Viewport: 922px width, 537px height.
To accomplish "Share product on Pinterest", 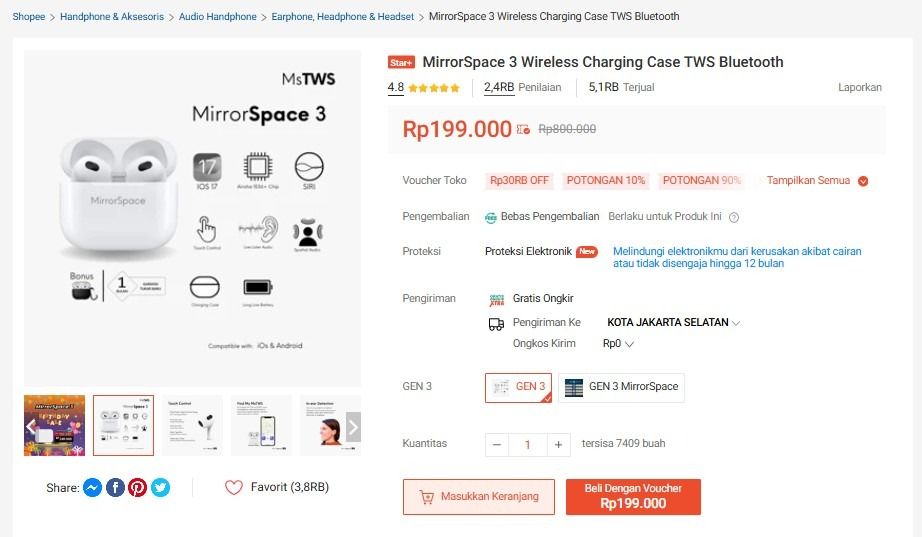I will [x=137, y=488].
